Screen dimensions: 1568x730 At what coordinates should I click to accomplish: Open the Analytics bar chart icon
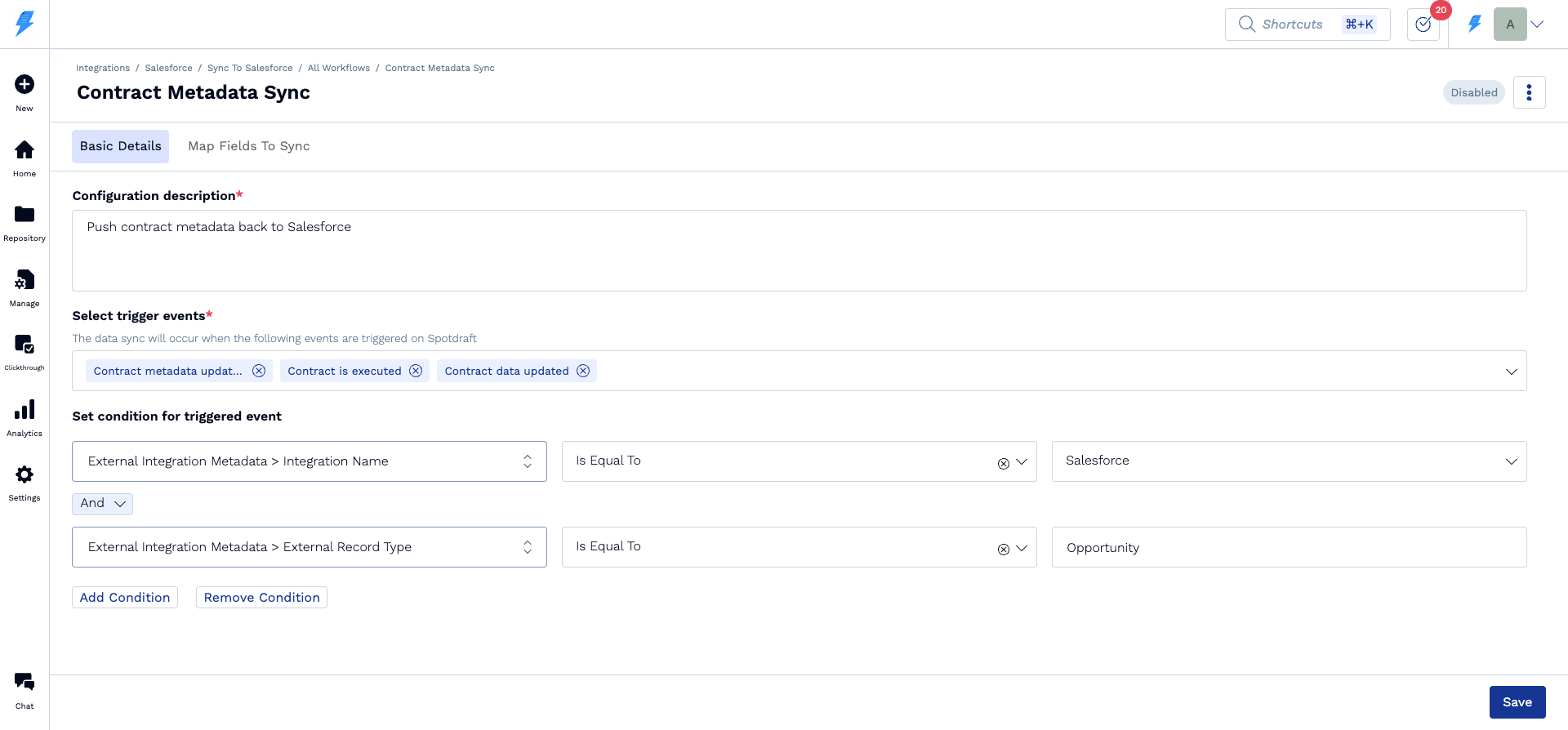[24, 410]
